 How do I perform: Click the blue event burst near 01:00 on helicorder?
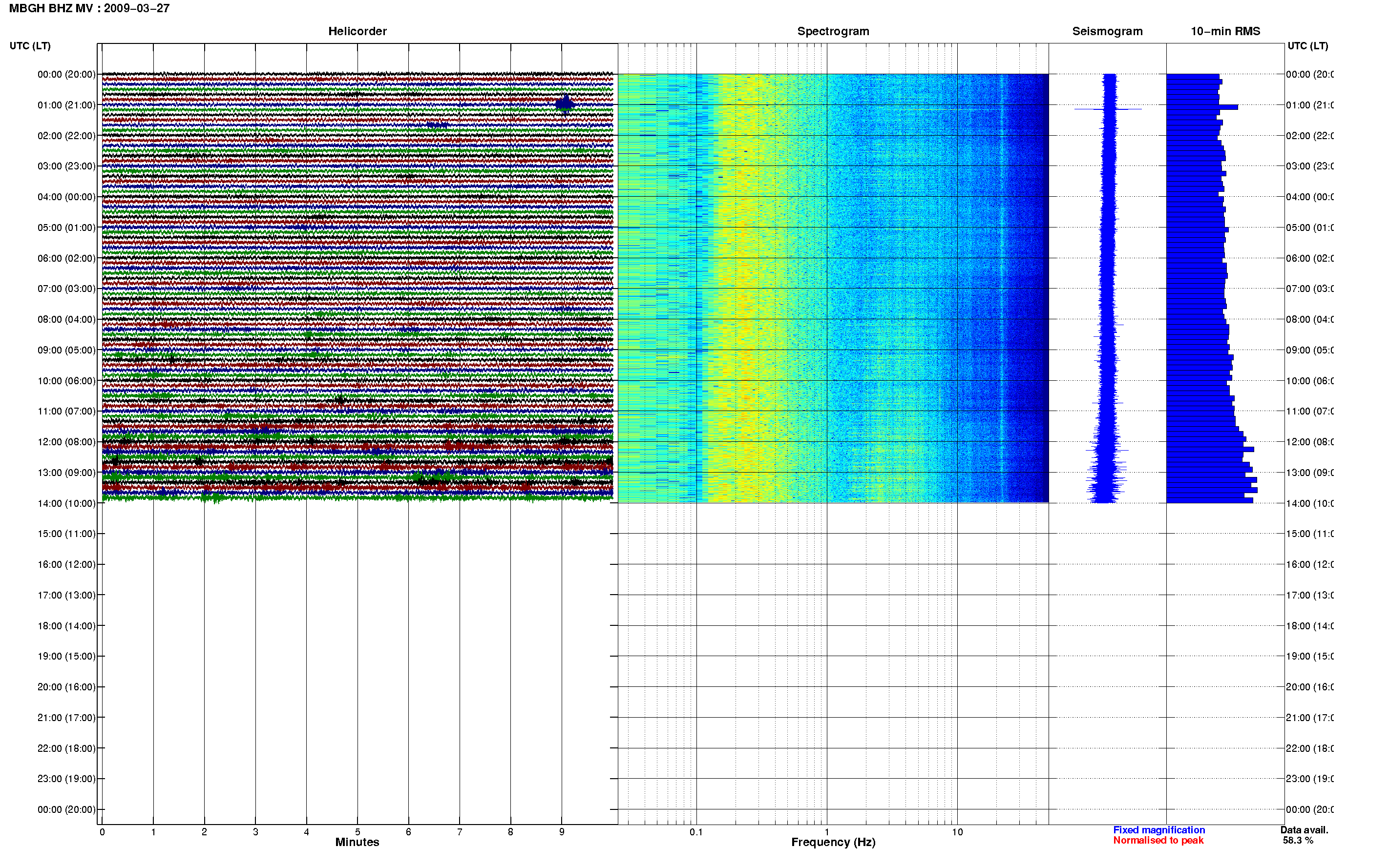(565, 104)
